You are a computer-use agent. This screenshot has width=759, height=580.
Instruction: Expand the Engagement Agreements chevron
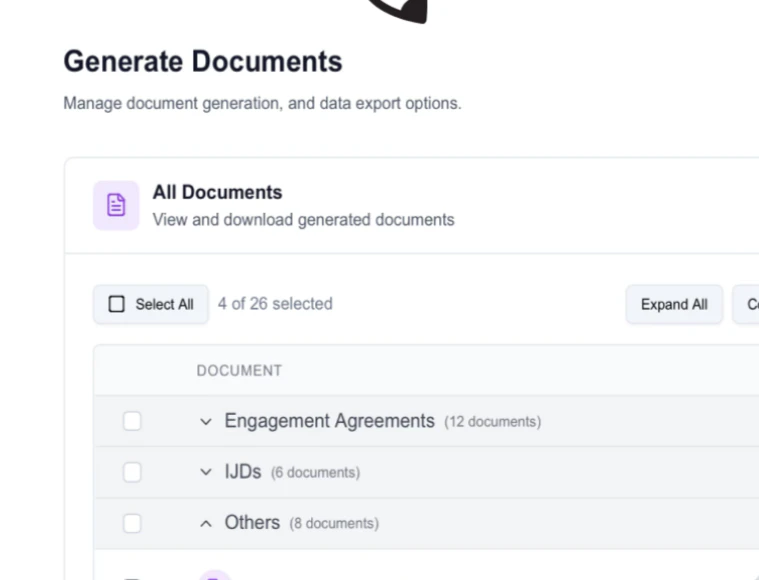[206, 422]
